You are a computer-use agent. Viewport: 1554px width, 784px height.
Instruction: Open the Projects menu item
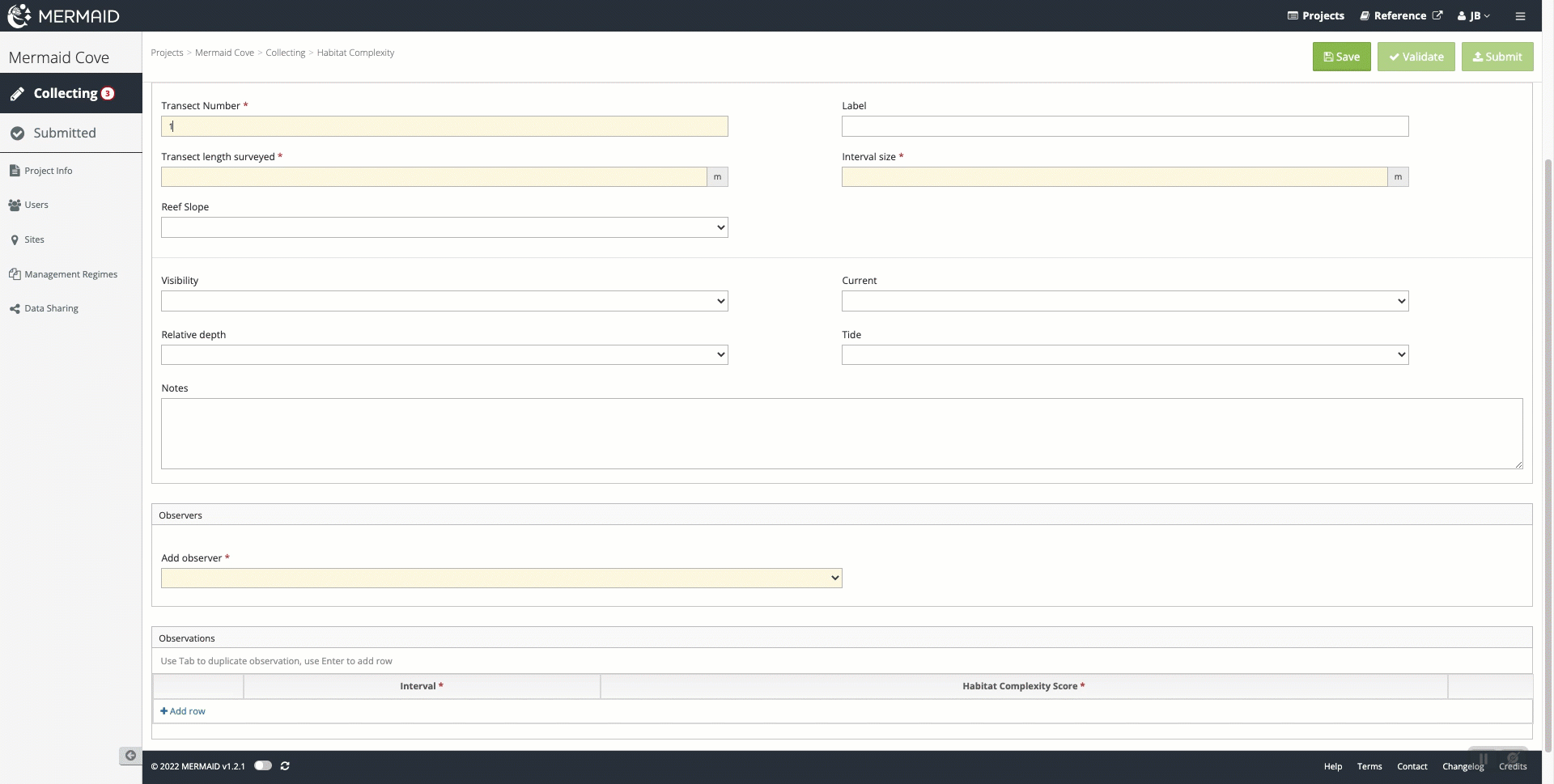[1315, 15]
